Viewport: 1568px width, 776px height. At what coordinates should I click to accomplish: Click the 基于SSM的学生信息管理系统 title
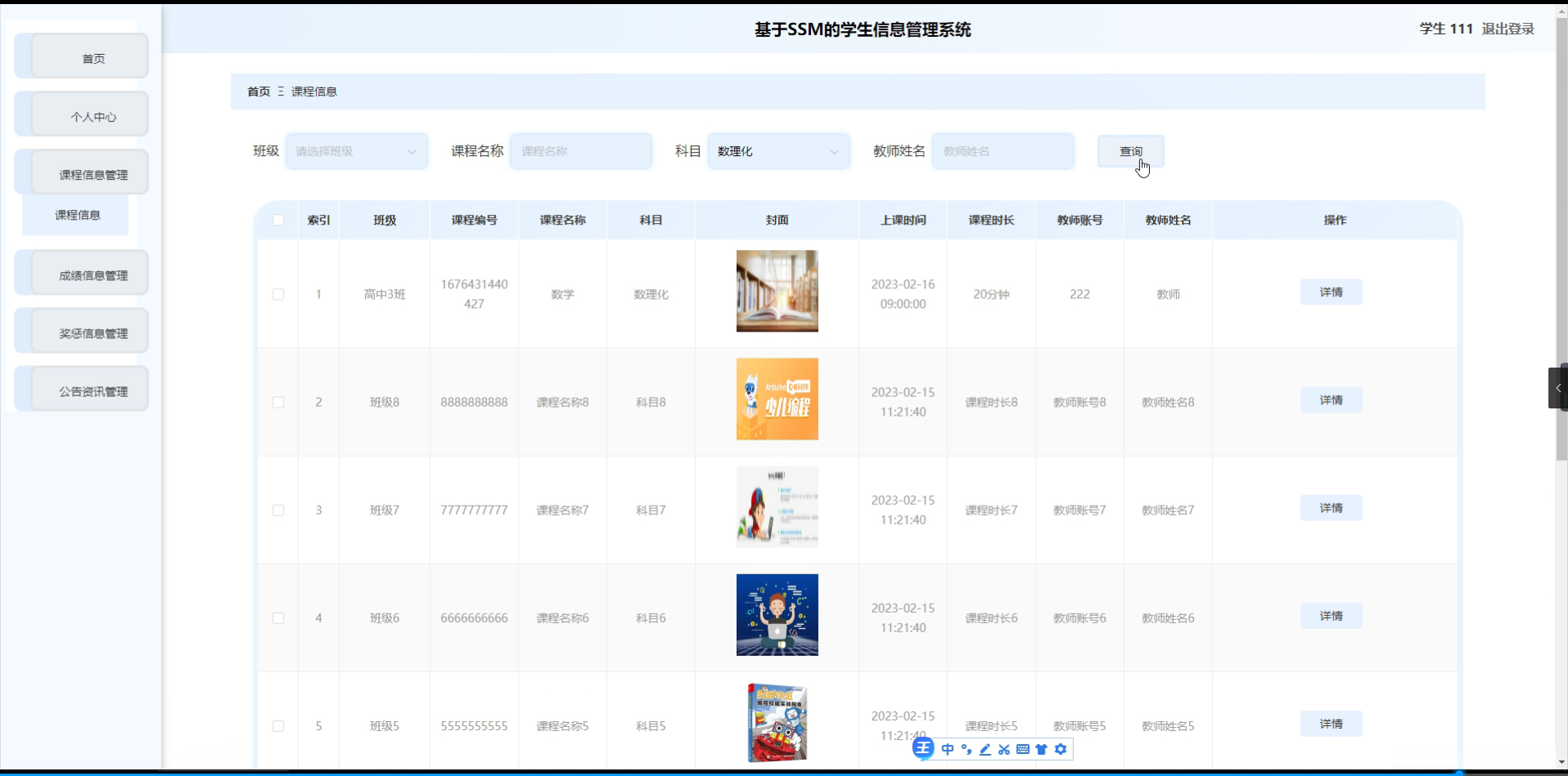[x=862, y=29]
